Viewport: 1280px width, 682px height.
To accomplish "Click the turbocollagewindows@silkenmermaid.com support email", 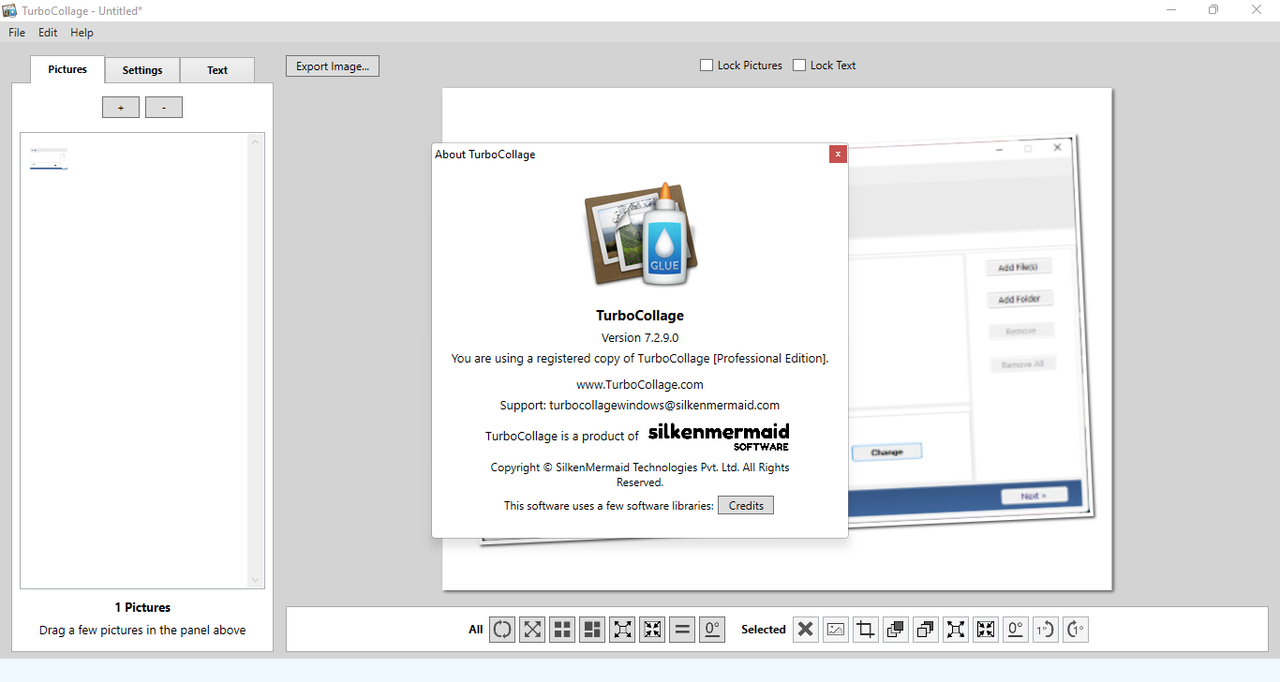I will (664, 405).
